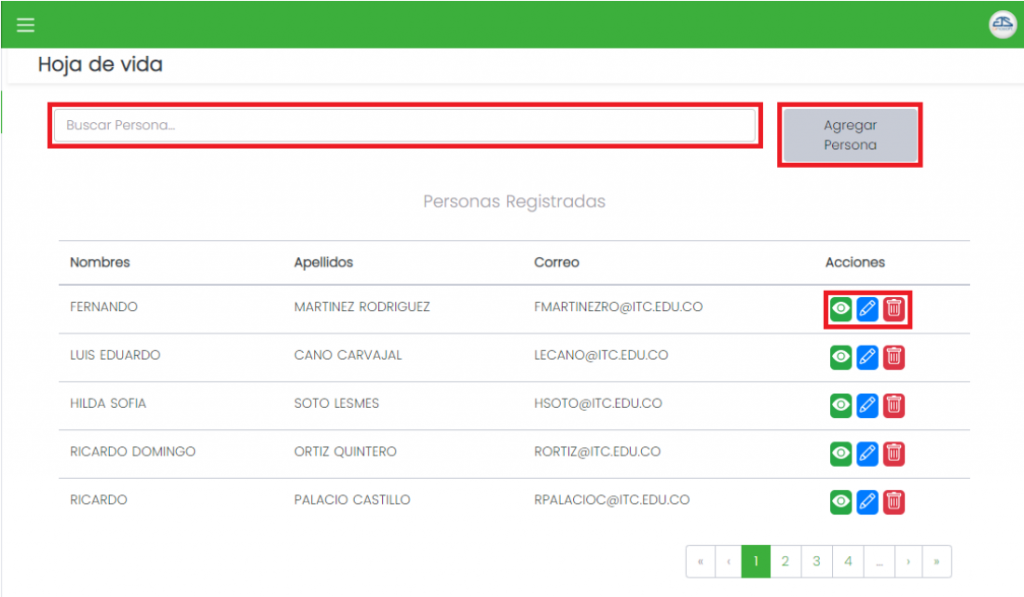1024x597 pixels.
Task: Edit FERNANDO MARTINEZ RODRIGUEZ with pencil icon
Action: (868, 309)
